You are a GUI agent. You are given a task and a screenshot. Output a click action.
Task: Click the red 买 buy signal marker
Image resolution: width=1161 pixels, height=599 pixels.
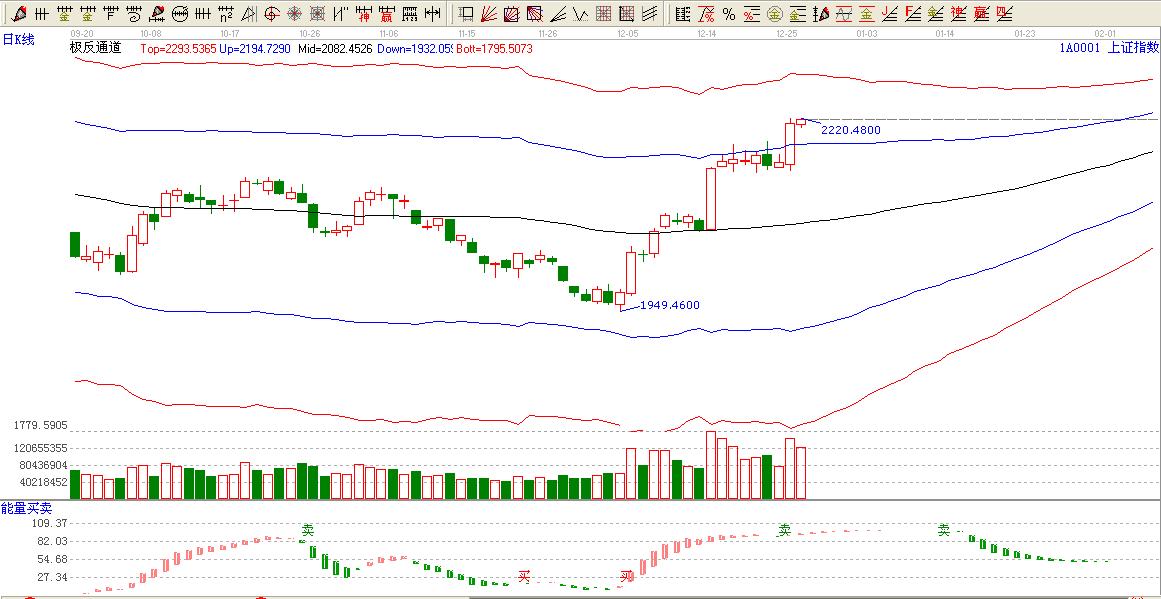pos(523,577)
